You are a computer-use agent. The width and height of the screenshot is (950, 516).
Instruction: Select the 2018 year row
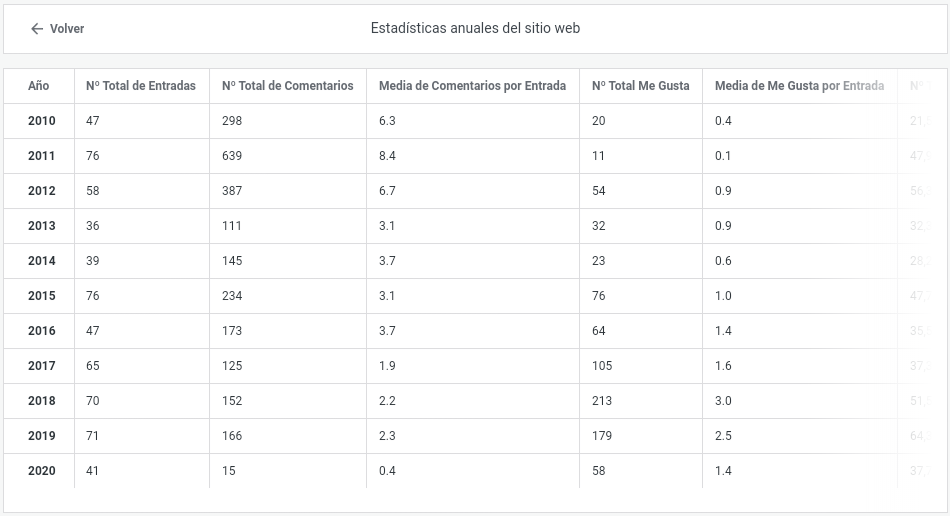(42, 401)
